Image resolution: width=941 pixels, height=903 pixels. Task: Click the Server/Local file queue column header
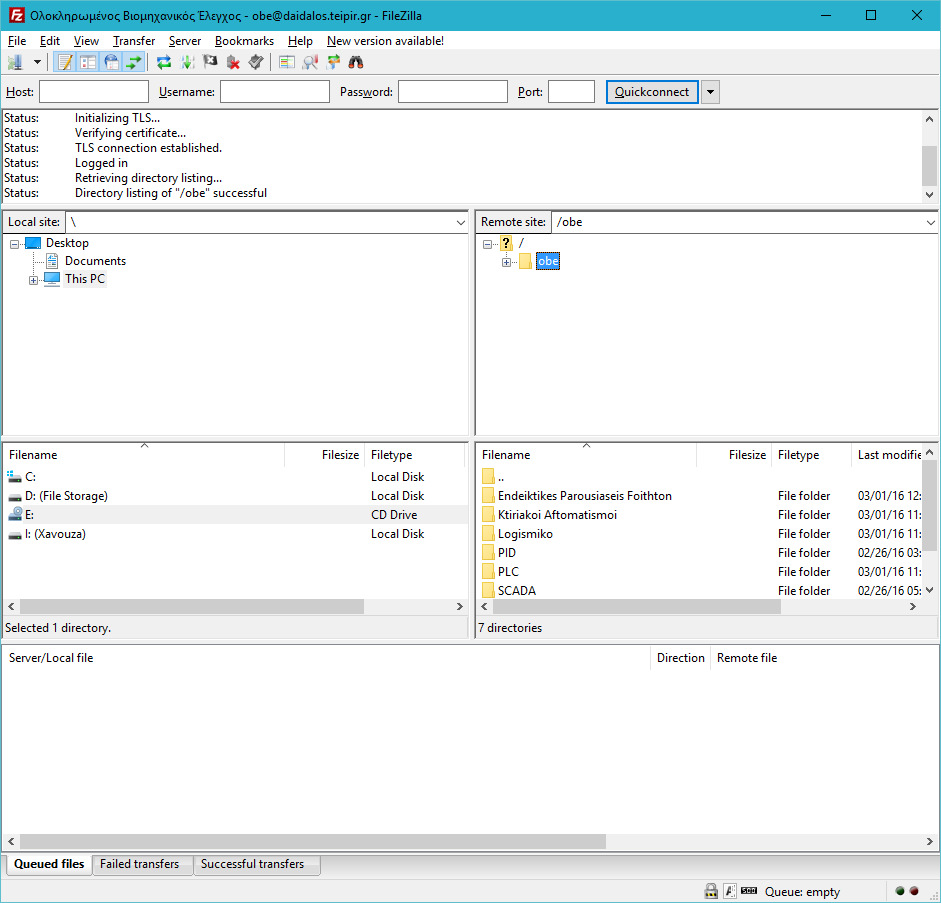coord(328,658)
